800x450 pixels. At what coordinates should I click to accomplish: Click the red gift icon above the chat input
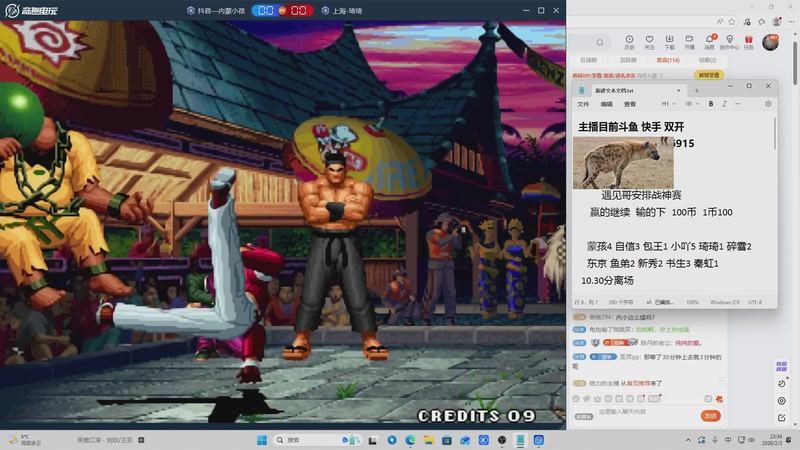(719, 398)
